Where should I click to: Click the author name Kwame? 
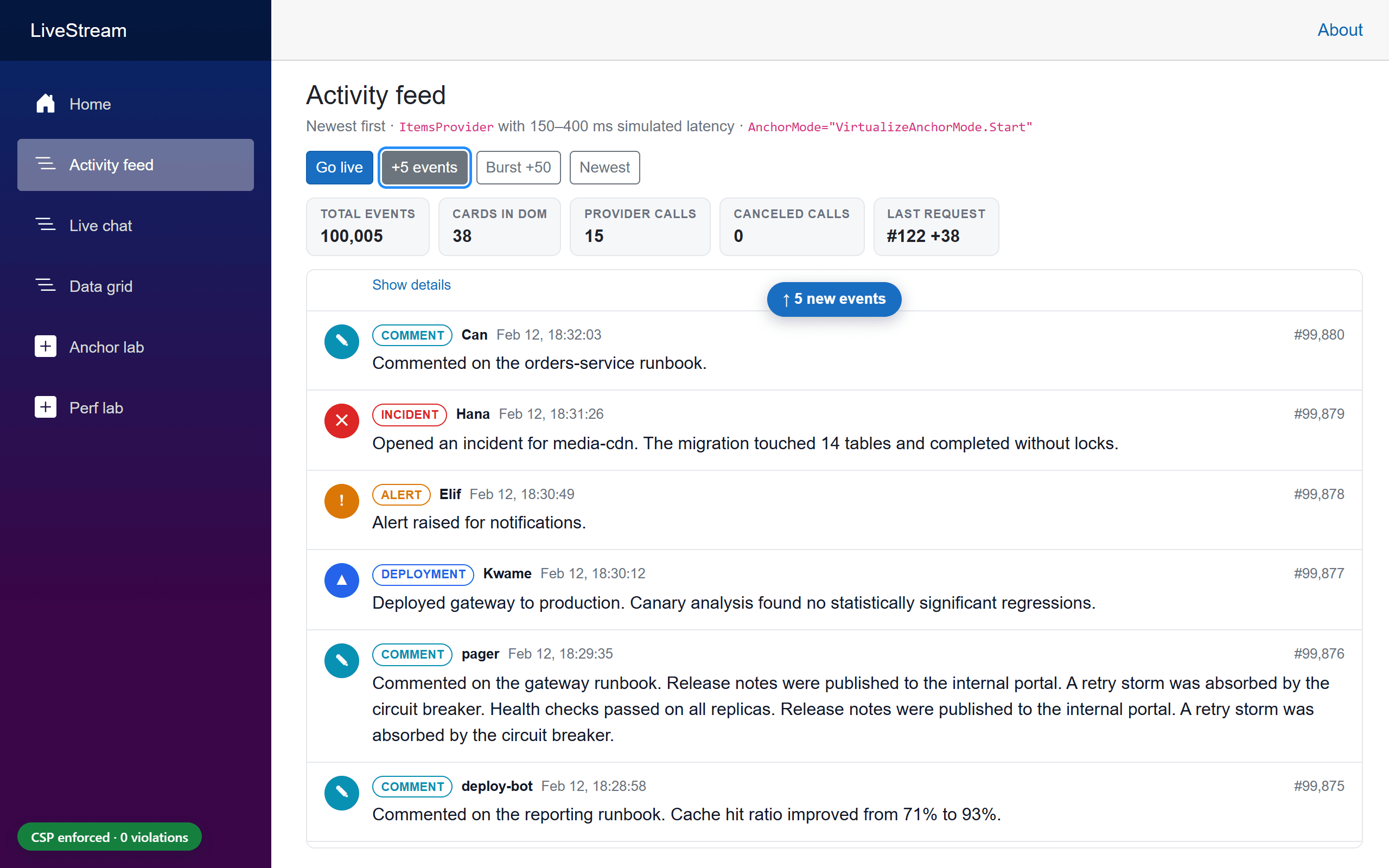(507, 573)
